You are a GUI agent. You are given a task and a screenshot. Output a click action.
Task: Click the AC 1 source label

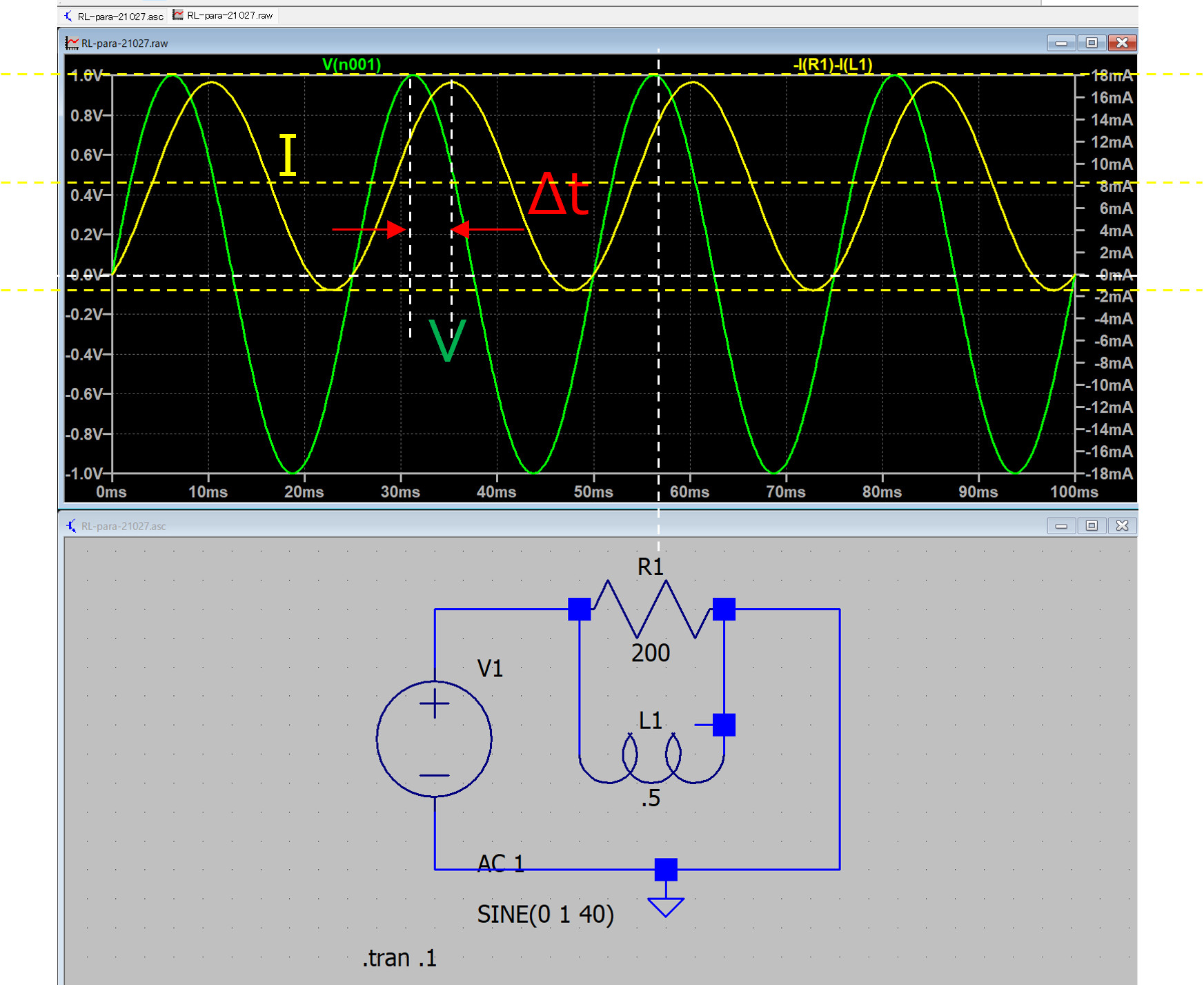tap(501, 864)
